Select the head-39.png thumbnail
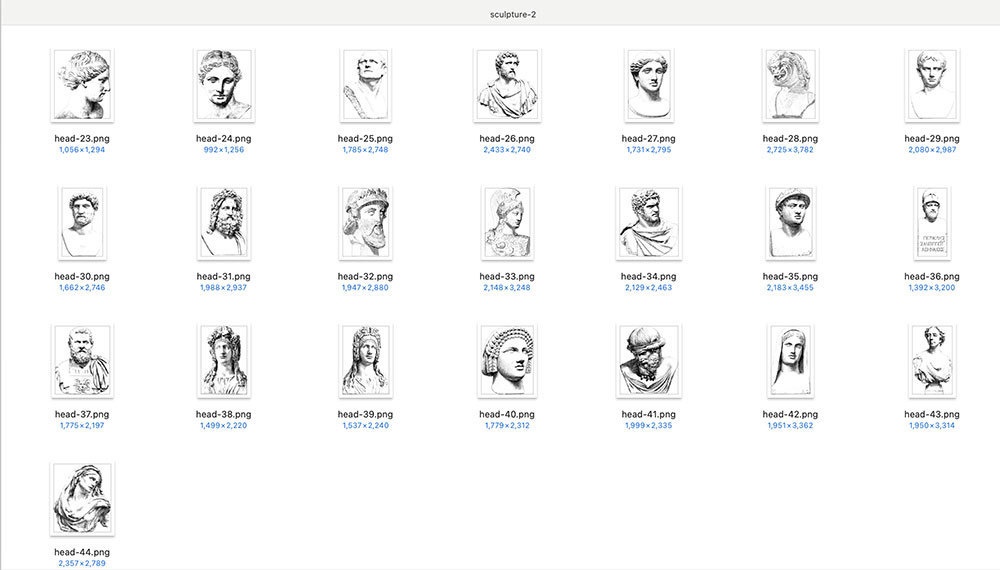The height and width of the screenshot is (570, 1000). click(365, 362)
